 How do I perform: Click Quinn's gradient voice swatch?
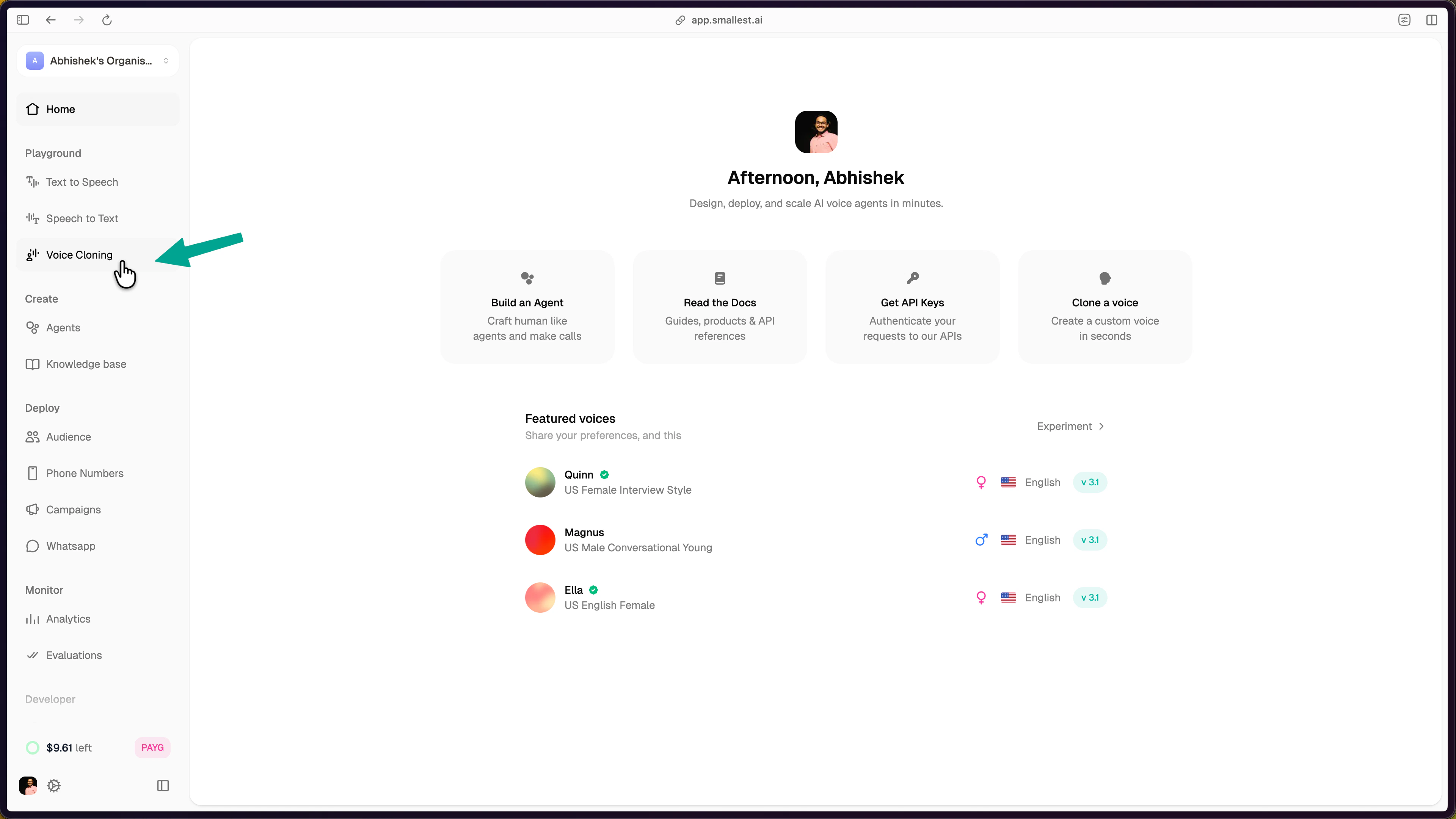tap(540, 482)
